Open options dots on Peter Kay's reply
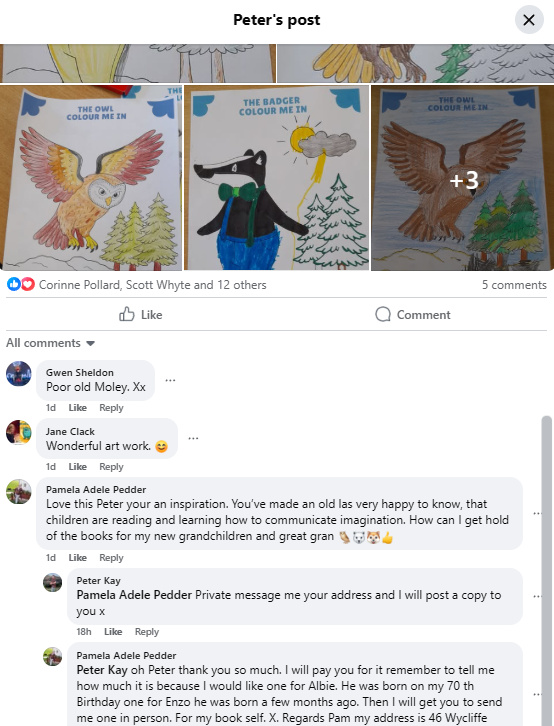This screenshot has height=726, width=554. [x=537, y=596]
